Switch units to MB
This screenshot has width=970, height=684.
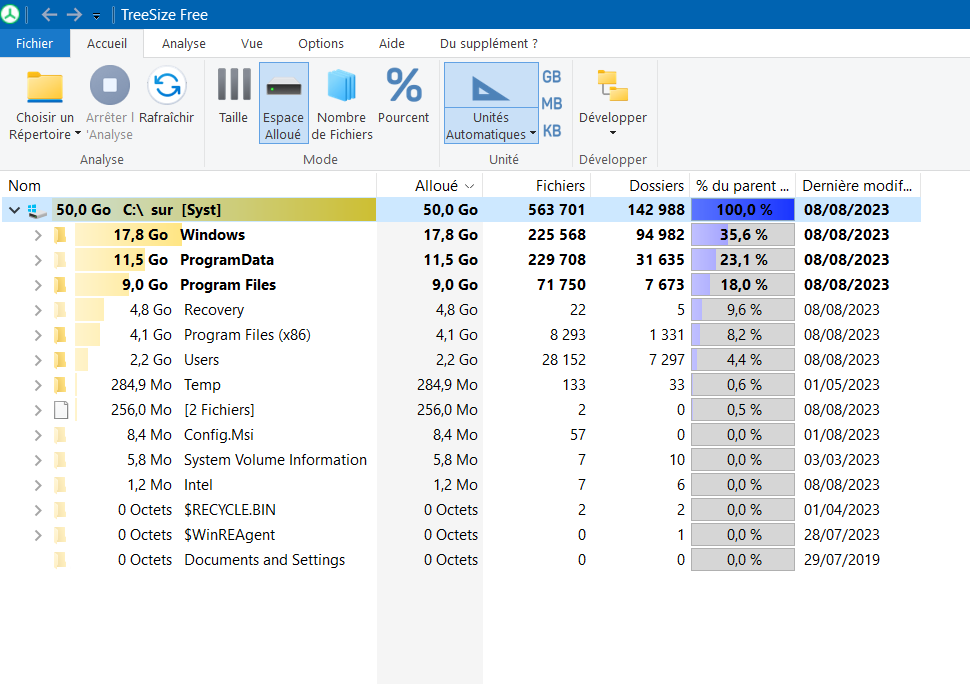coord(552,104)
